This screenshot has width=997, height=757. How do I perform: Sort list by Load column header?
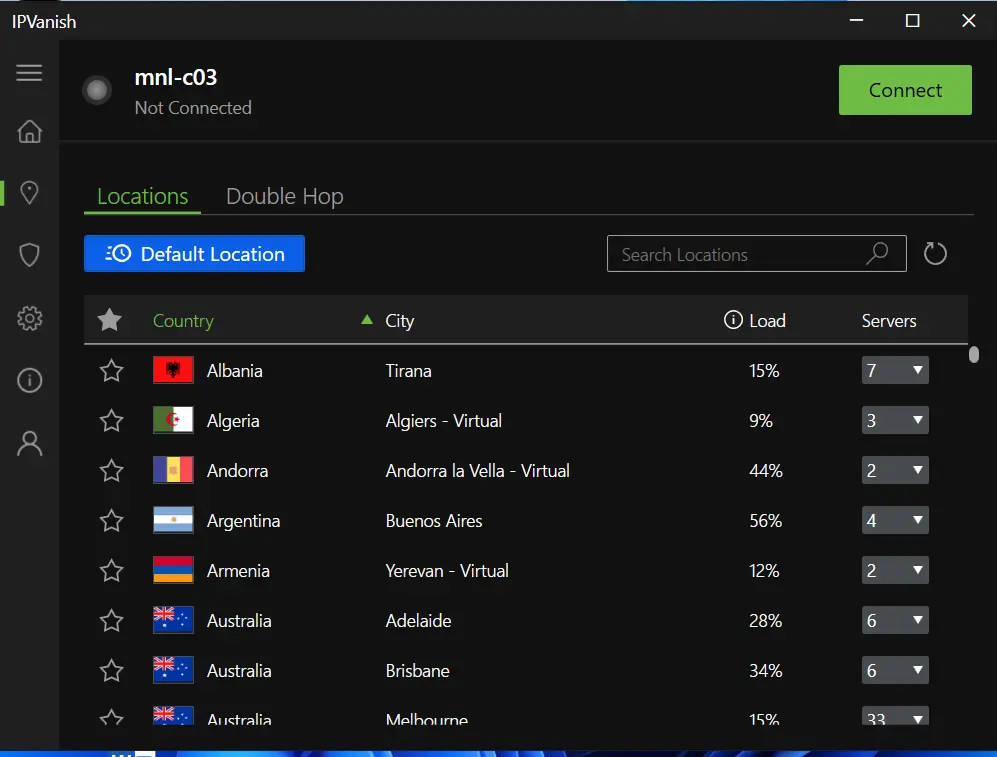767,321
